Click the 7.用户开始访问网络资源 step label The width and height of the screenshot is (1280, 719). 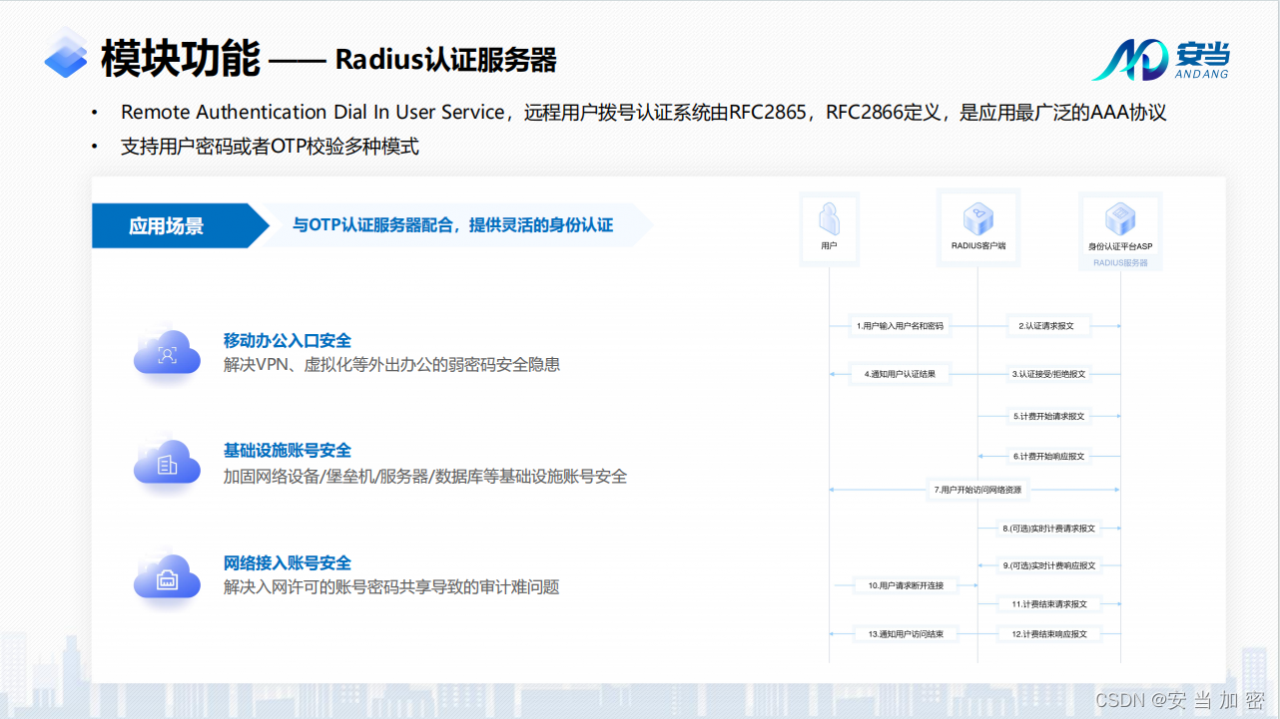coord(975,490)
